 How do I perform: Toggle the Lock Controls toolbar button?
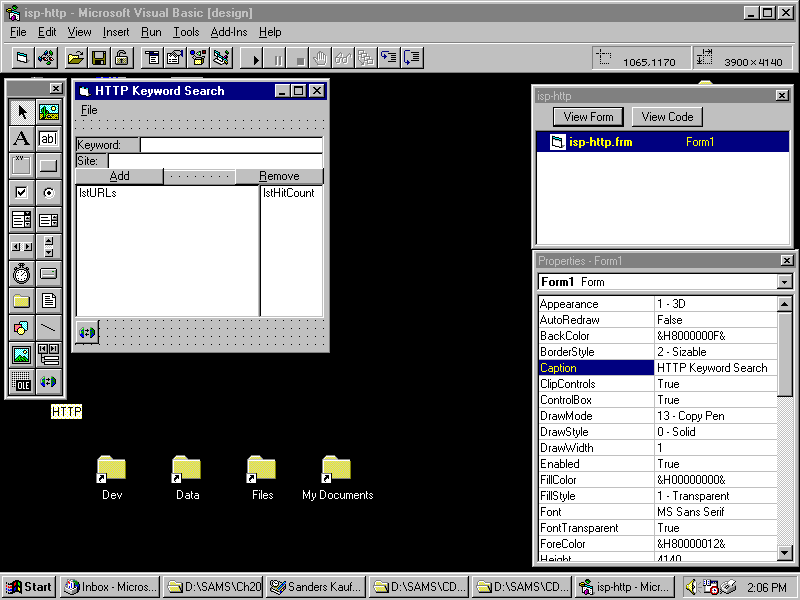pos(121,58)
